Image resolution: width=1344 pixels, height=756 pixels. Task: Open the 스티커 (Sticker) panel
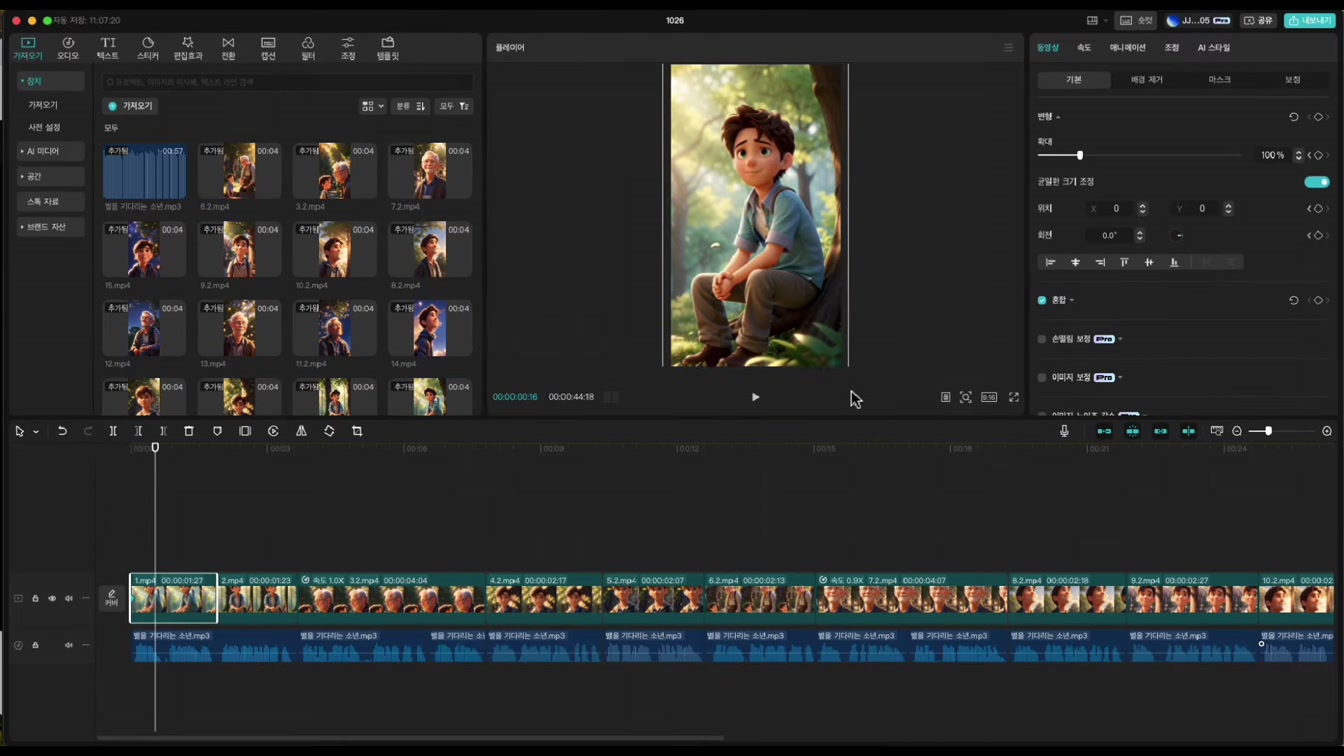[148, 48]
